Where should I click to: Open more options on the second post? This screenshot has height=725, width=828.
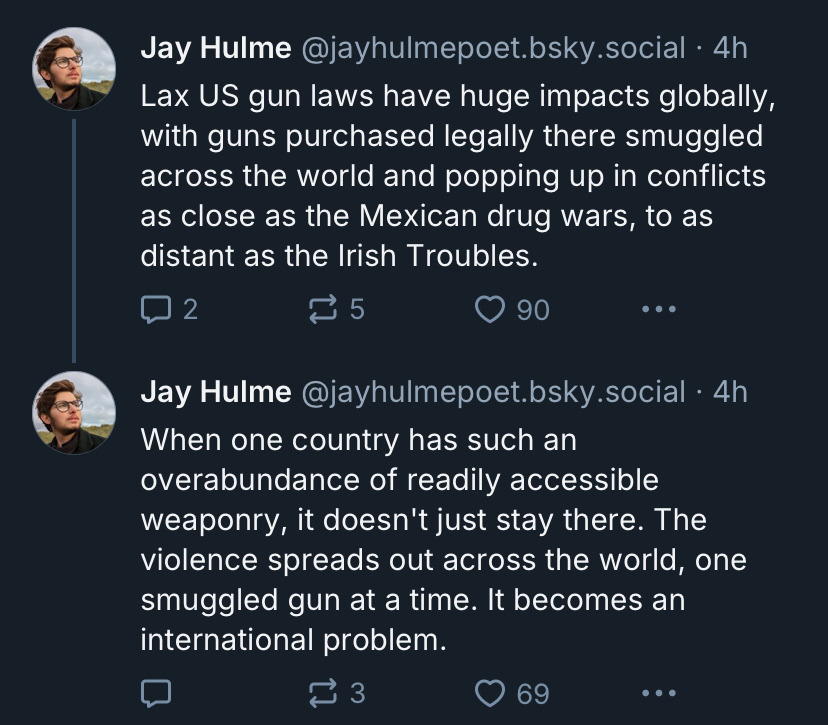pos(659,693)
